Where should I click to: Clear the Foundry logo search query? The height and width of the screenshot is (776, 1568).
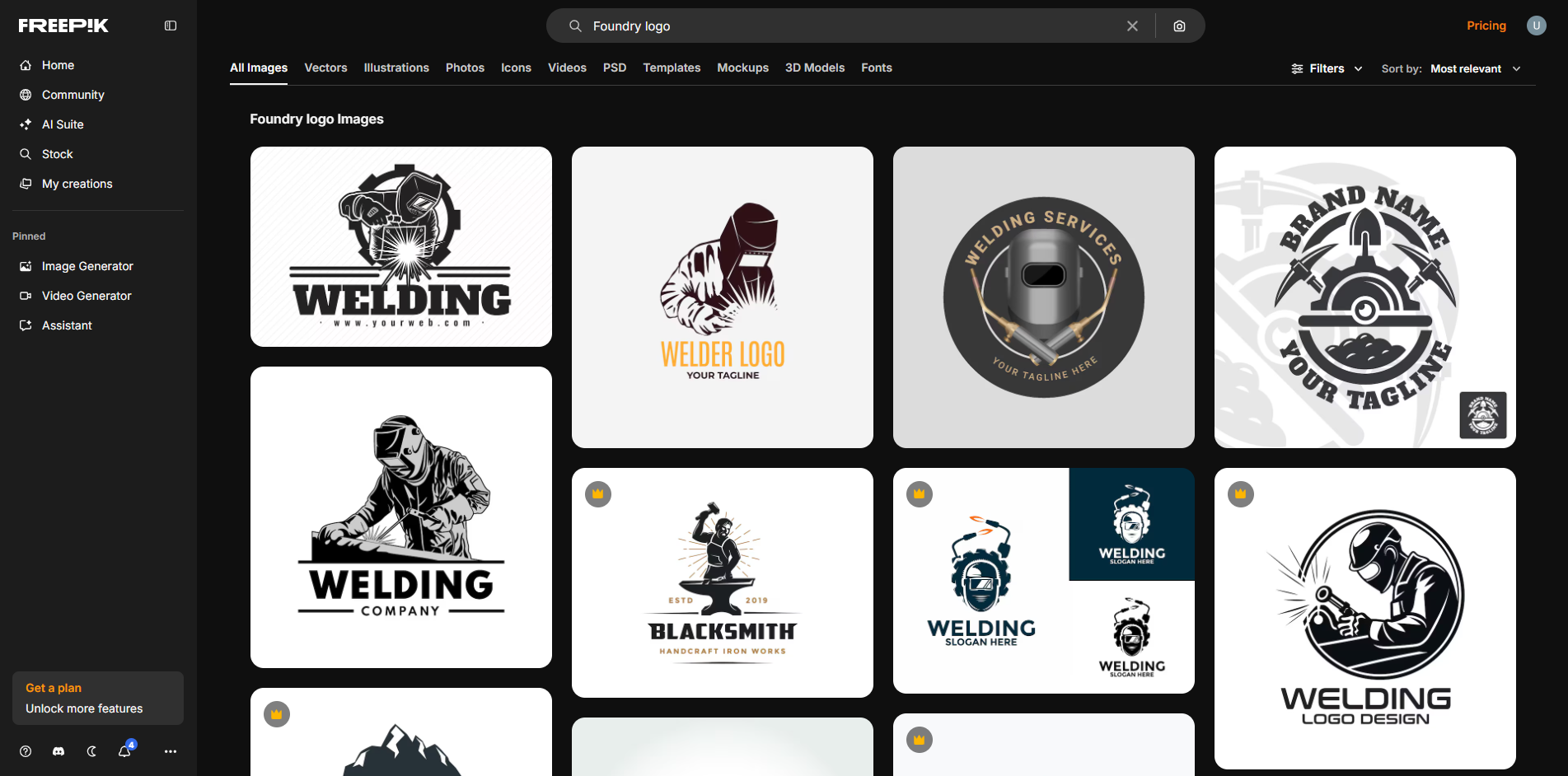tap(1132, 26)
